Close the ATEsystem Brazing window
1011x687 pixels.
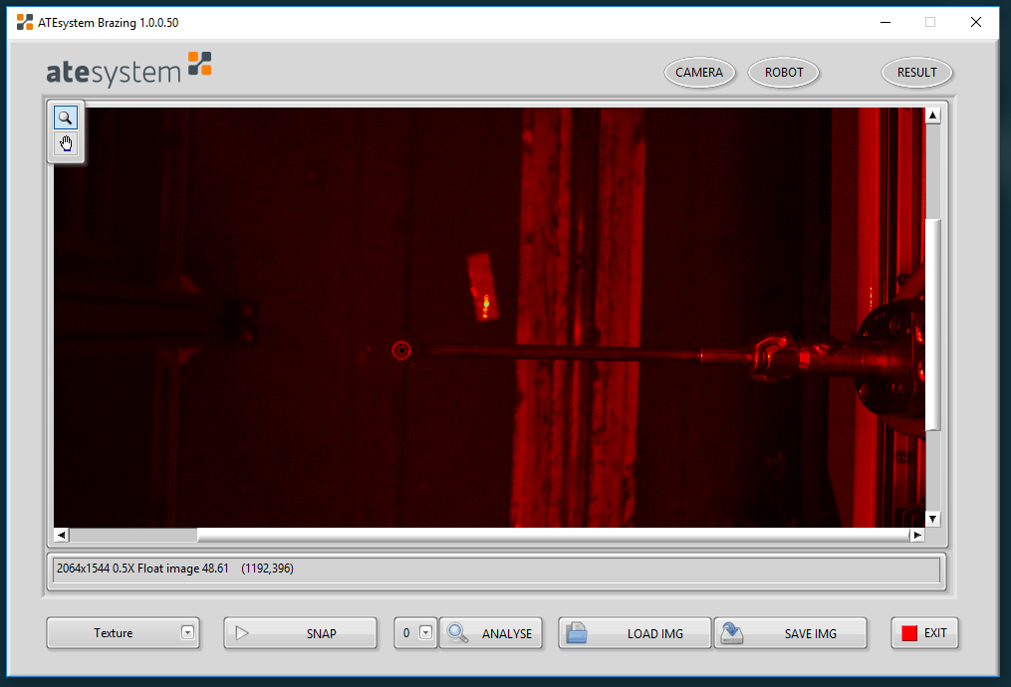coord(976,23)
